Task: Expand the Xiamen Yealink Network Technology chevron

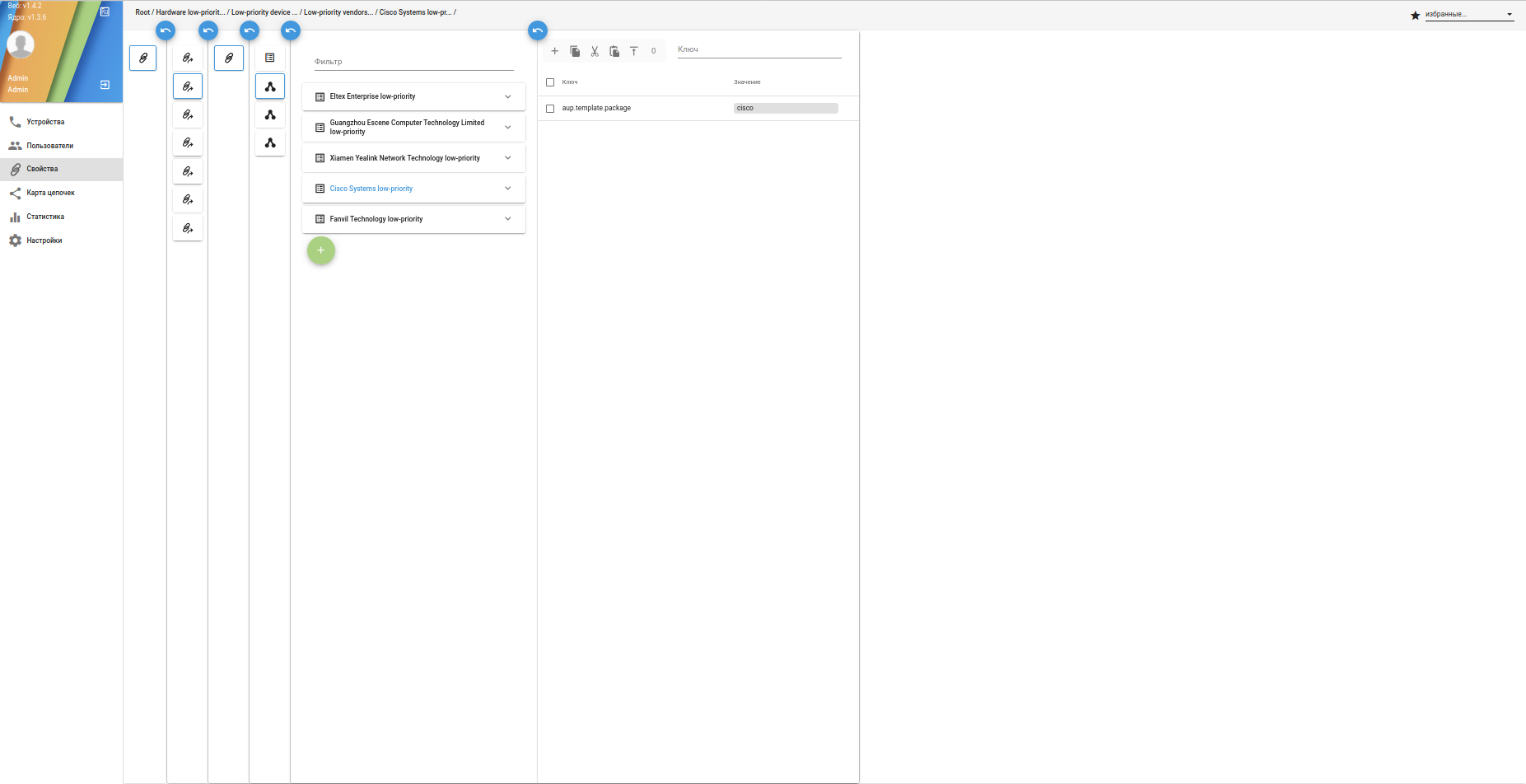Action: click(508, 157)
